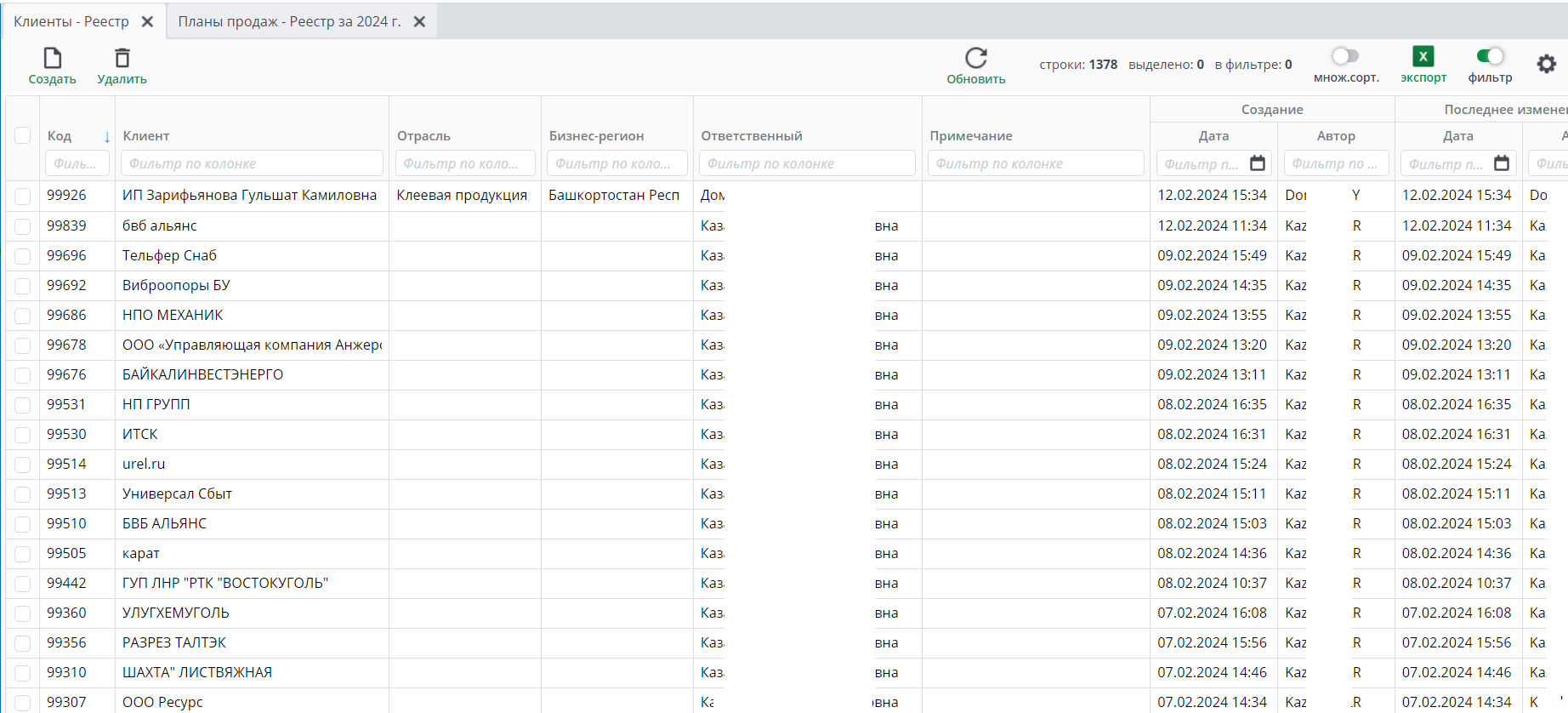Enable the множ.сорт. toggle switch
Screen dimensions: 1568x713
[x=1345, y=56]
